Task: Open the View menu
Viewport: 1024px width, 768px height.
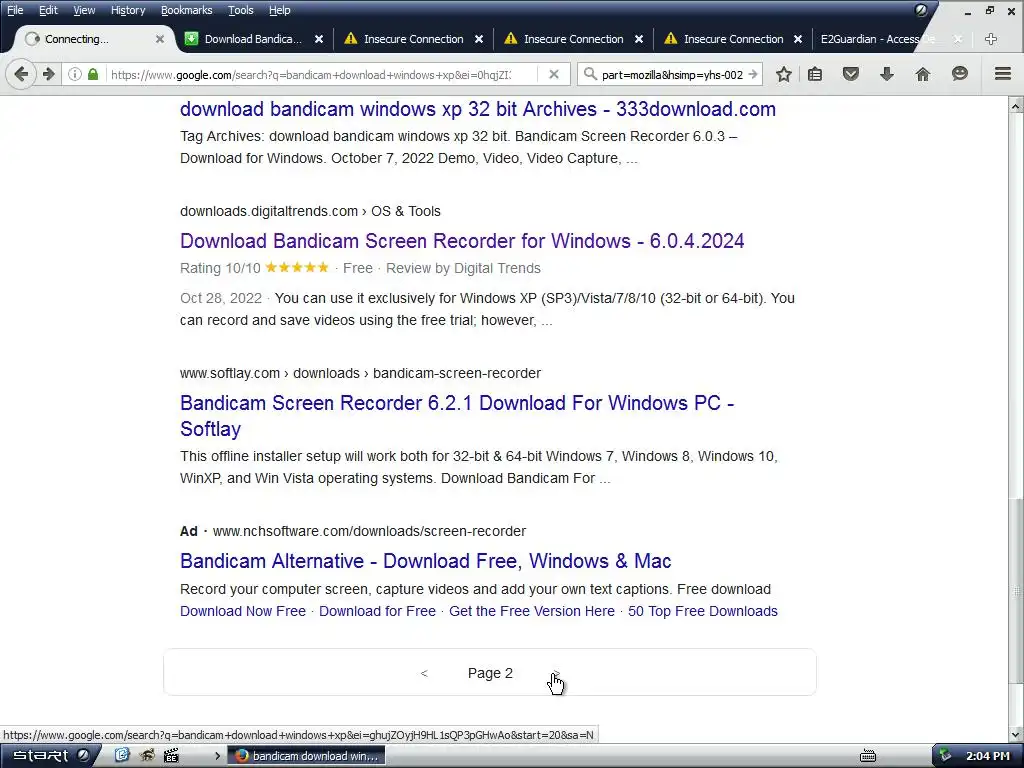Action: click(x=84, y=10)
